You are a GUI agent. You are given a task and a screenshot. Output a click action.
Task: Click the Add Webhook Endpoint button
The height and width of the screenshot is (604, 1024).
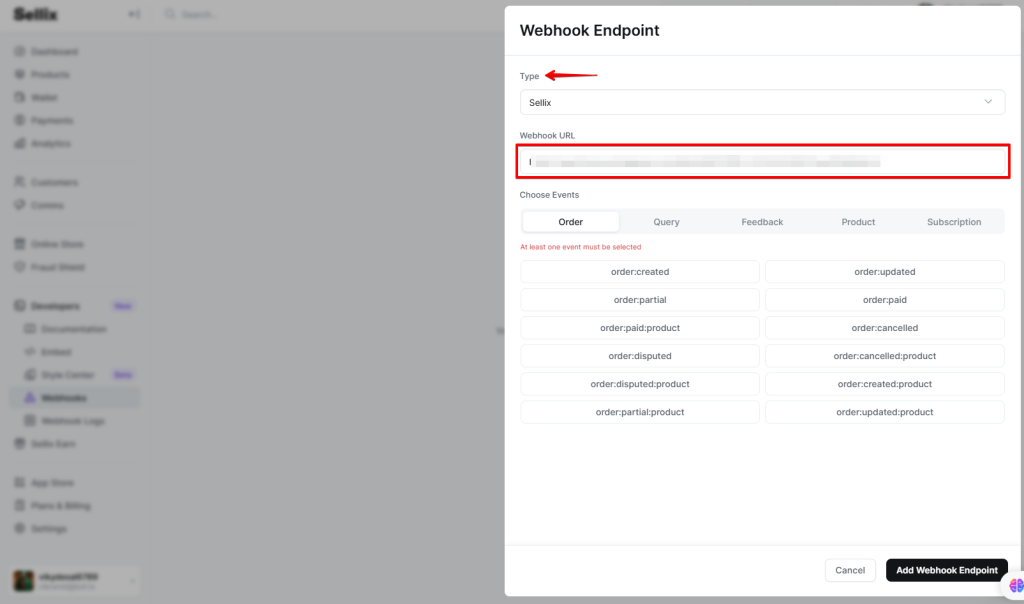[x=946, y=570]
